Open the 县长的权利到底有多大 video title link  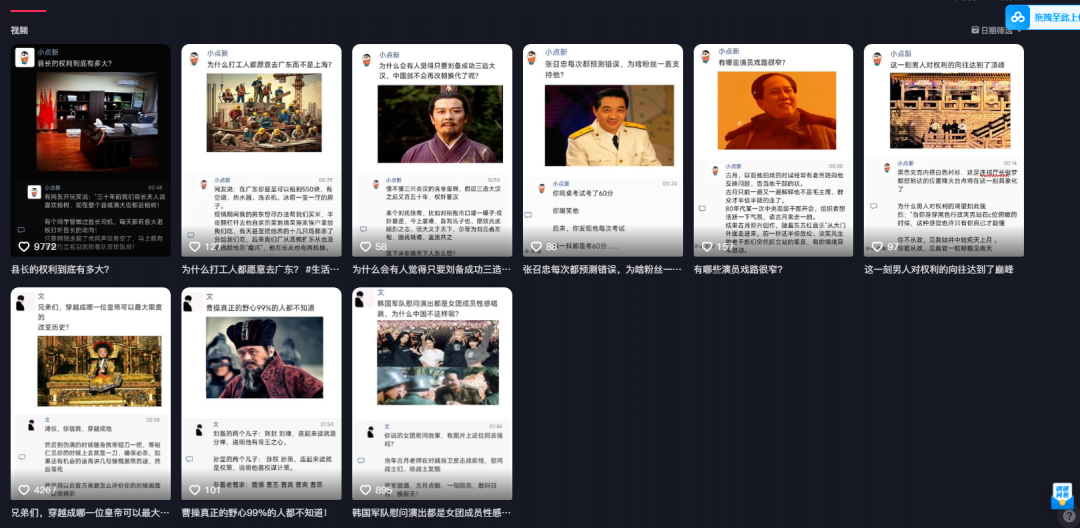(x=60, y=269)
